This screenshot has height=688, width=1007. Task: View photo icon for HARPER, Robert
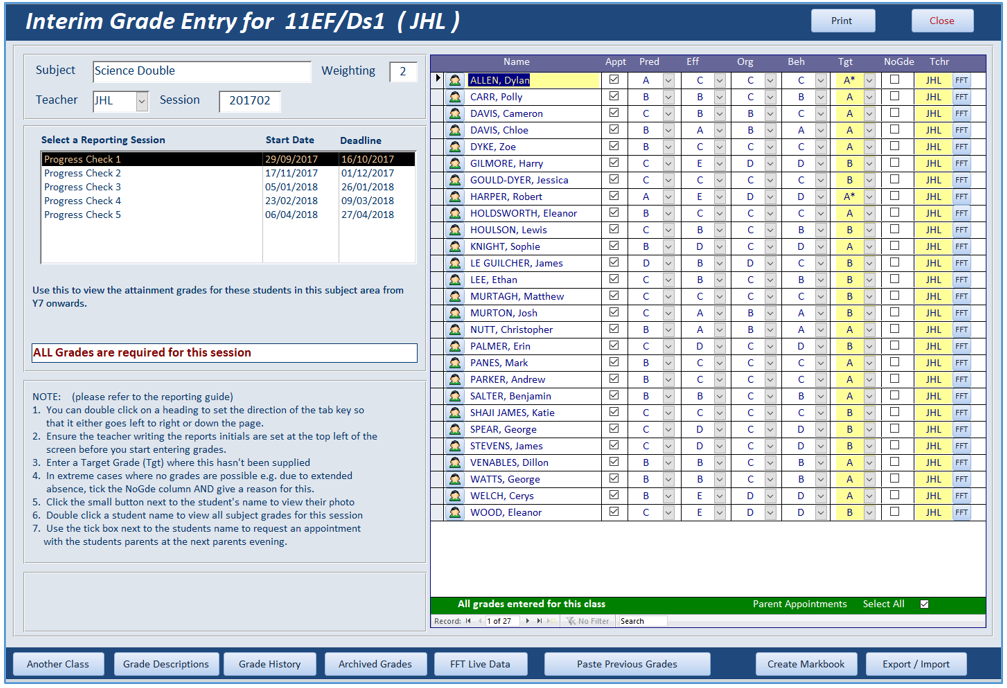(455, 197)
